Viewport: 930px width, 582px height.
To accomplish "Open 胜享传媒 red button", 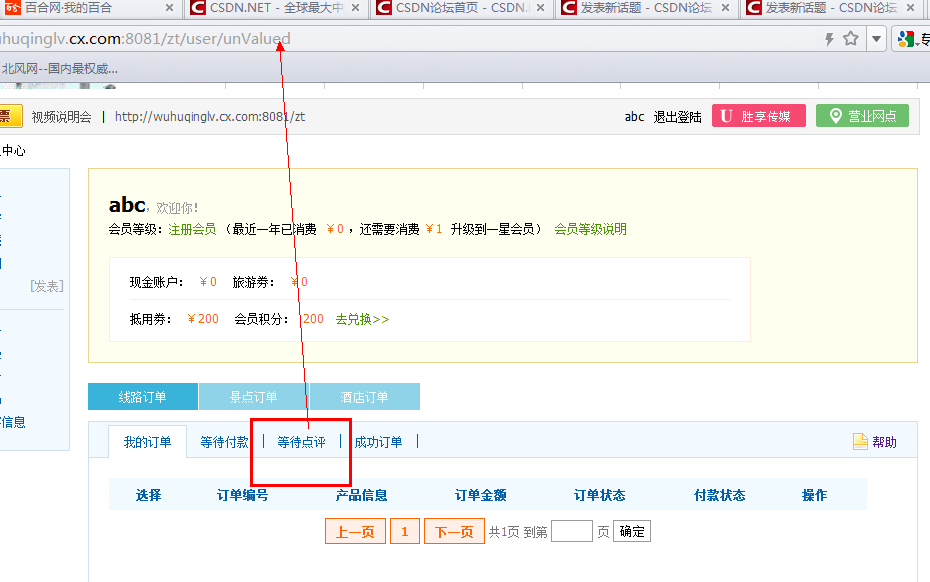I will 759,116.
